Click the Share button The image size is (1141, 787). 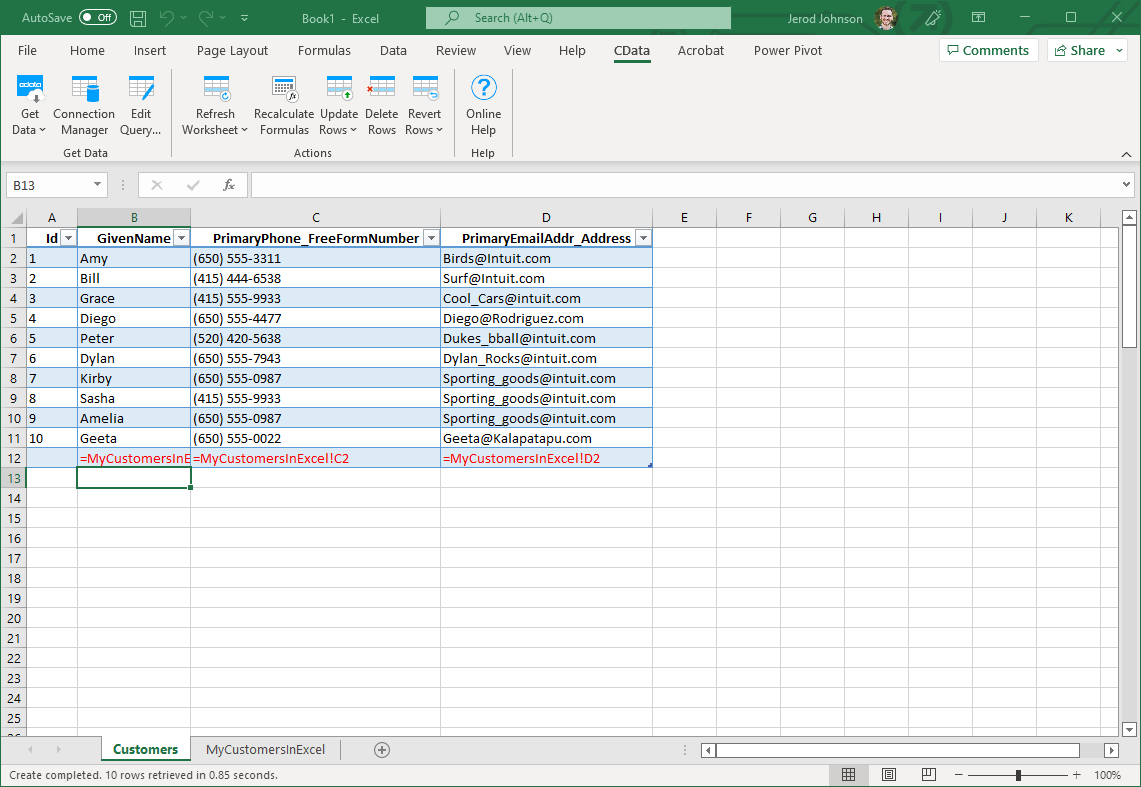click(x=1086, y=51)
